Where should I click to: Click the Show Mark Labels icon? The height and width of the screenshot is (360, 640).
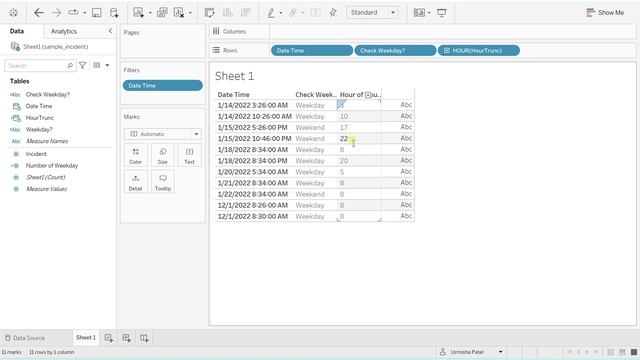316,13
